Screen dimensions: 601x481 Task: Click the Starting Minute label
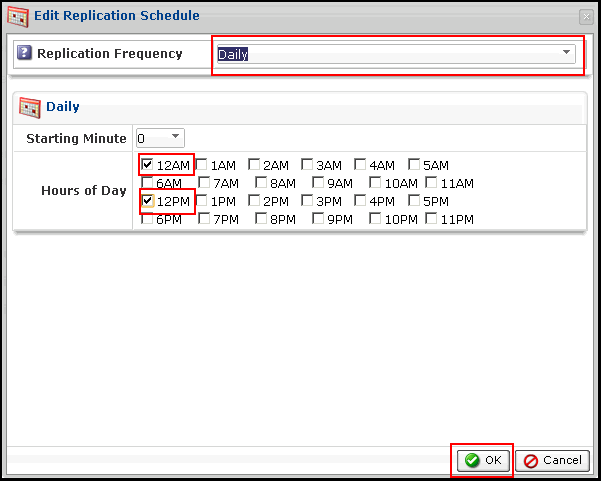[76, 138]
